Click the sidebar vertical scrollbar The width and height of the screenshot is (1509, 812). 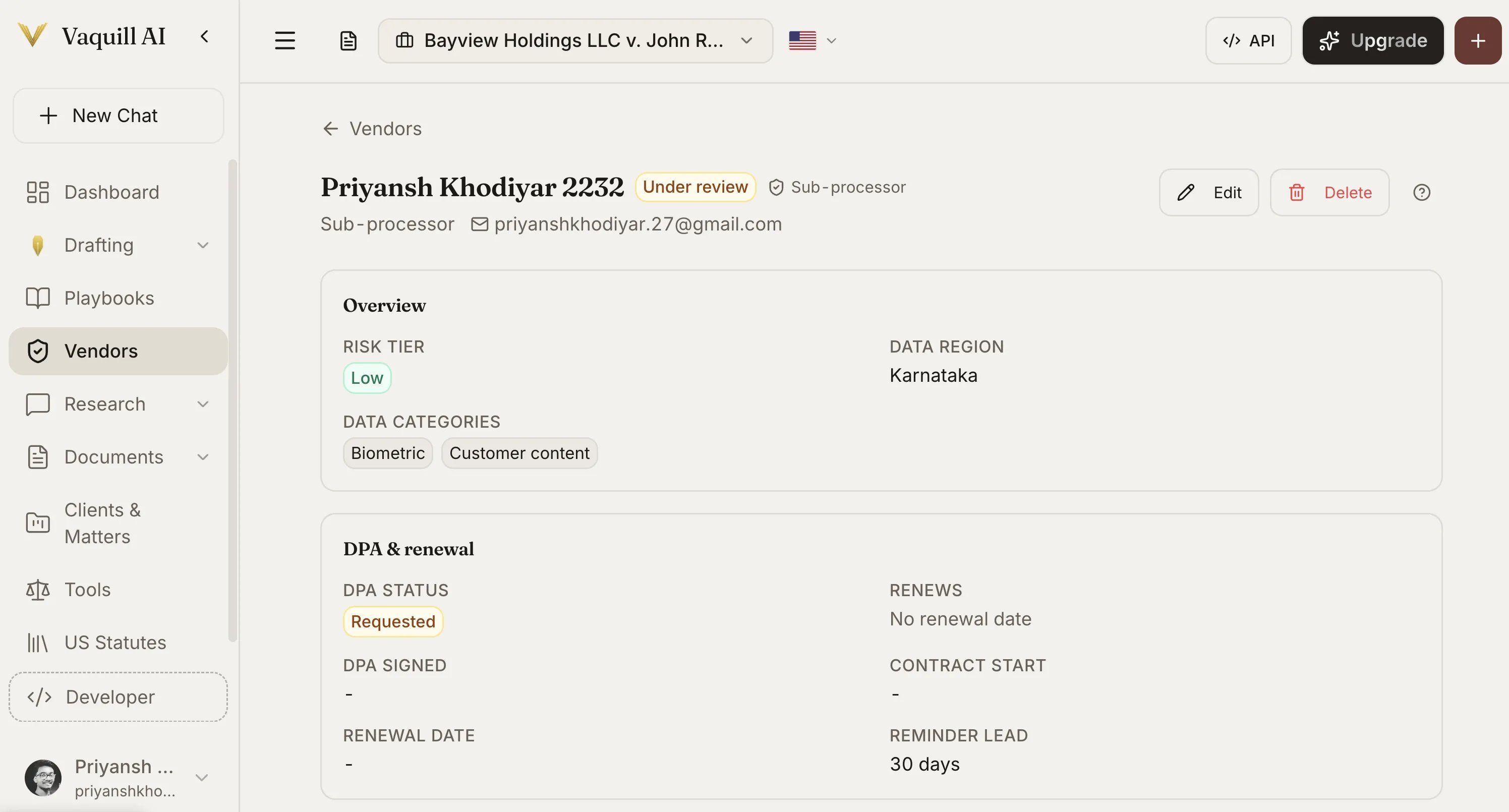click(x=233, y=401)
